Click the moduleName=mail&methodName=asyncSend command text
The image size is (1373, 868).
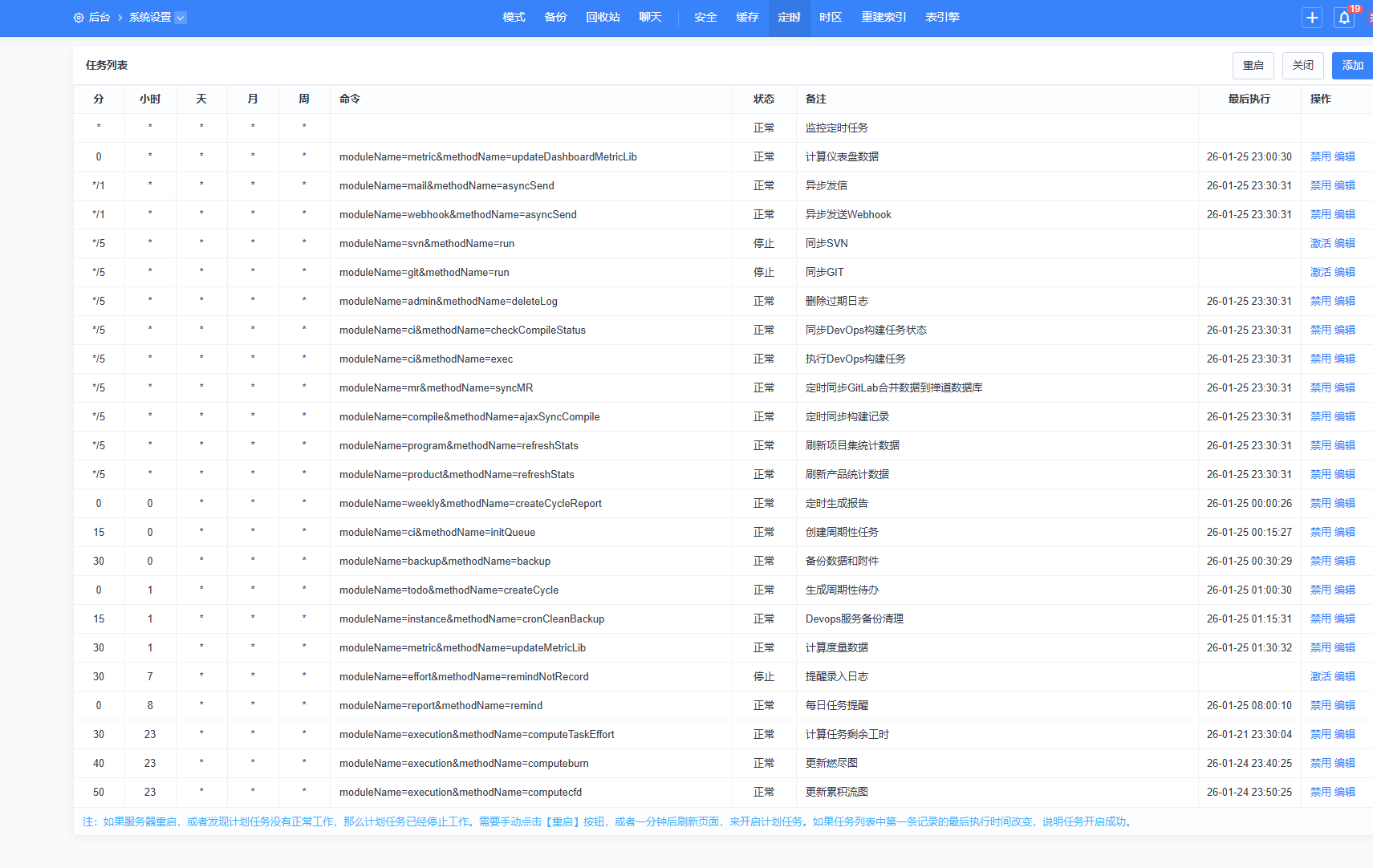click(x=447, y=186)
